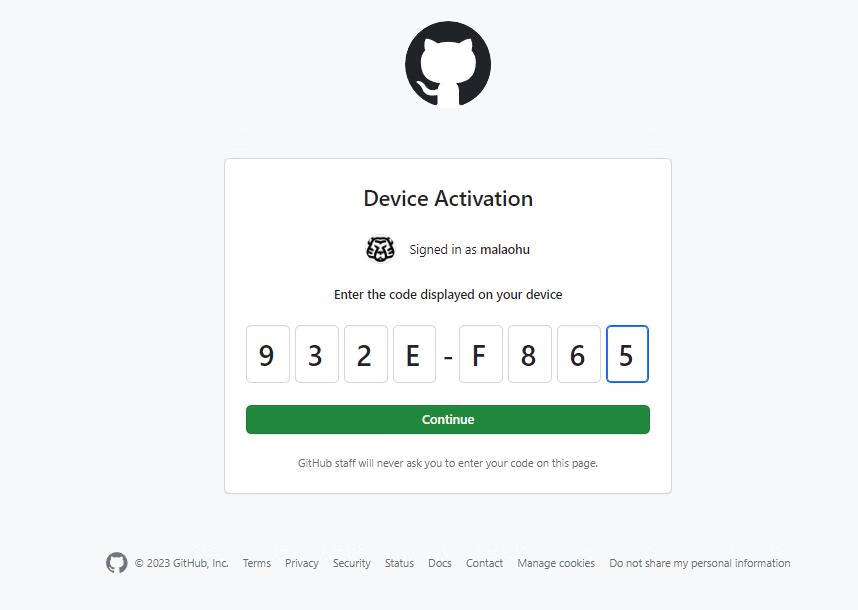Click the small GitHub footer logo
This screenshot has height=610, width=858.
pyautogui.click(x=117, y=563)
